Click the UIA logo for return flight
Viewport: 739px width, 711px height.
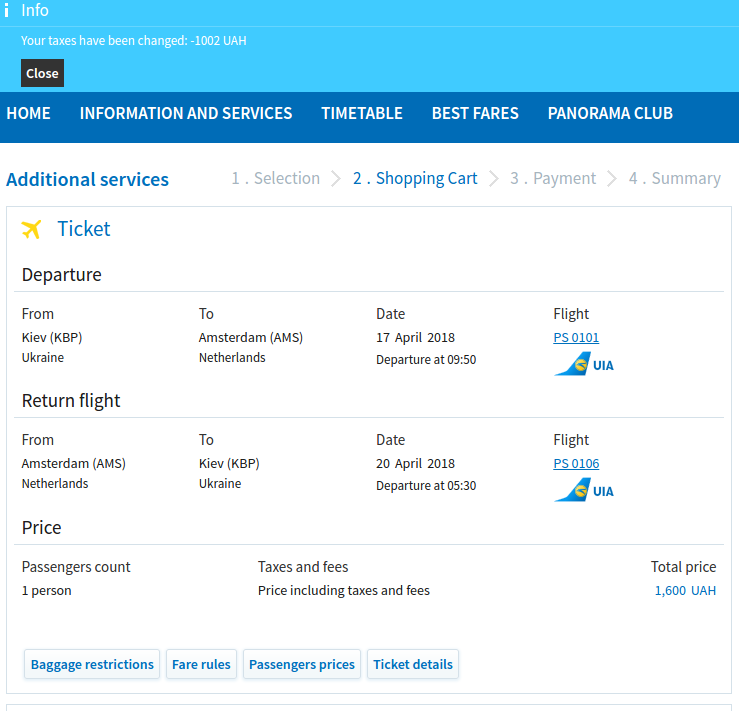(x=584, y=490)
